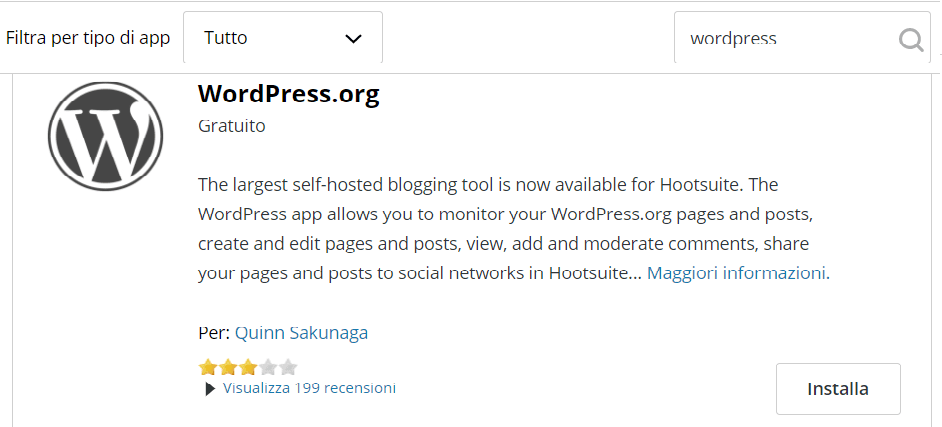Expand reviews with the black triangle
942x427 pixels.
210,389
